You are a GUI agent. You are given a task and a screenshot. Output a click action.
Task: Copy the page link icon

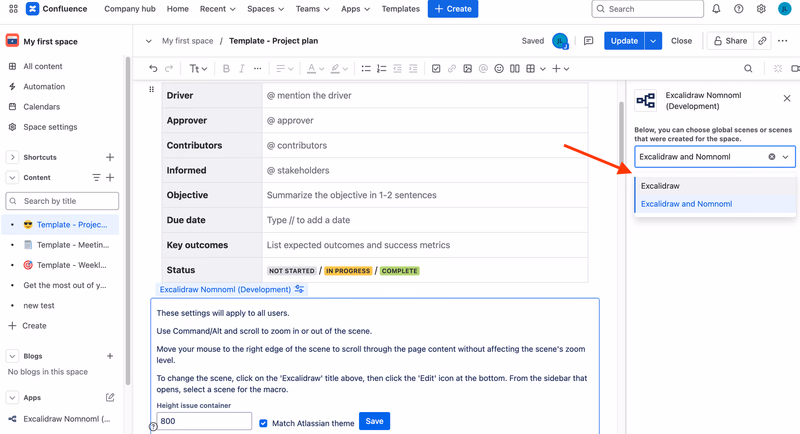click(762, 41)
